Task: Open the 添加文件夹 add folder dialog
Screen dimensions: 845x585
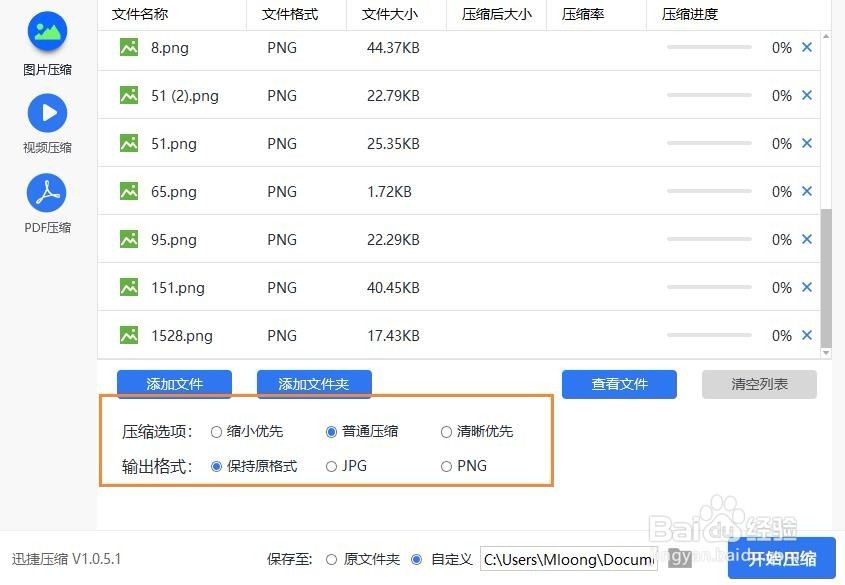Action: 314,384
